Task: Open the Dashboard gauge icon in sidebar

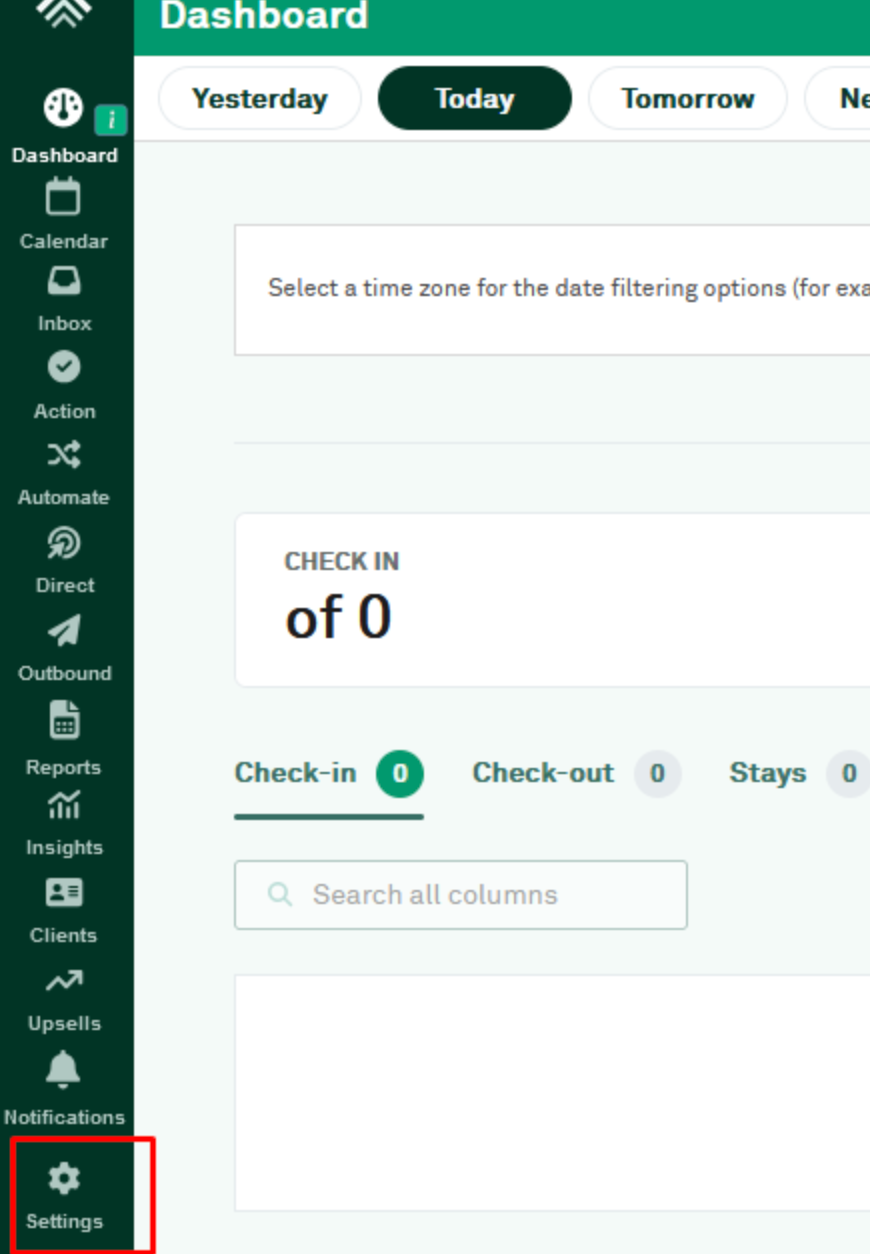Action: pyautogui.click(x=64, y=109)
